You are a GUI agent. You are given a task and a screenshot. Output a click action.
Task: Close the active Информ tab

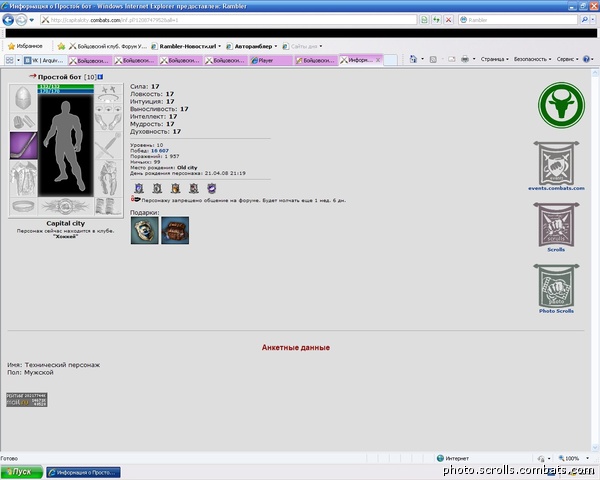[x=378, y=60]
